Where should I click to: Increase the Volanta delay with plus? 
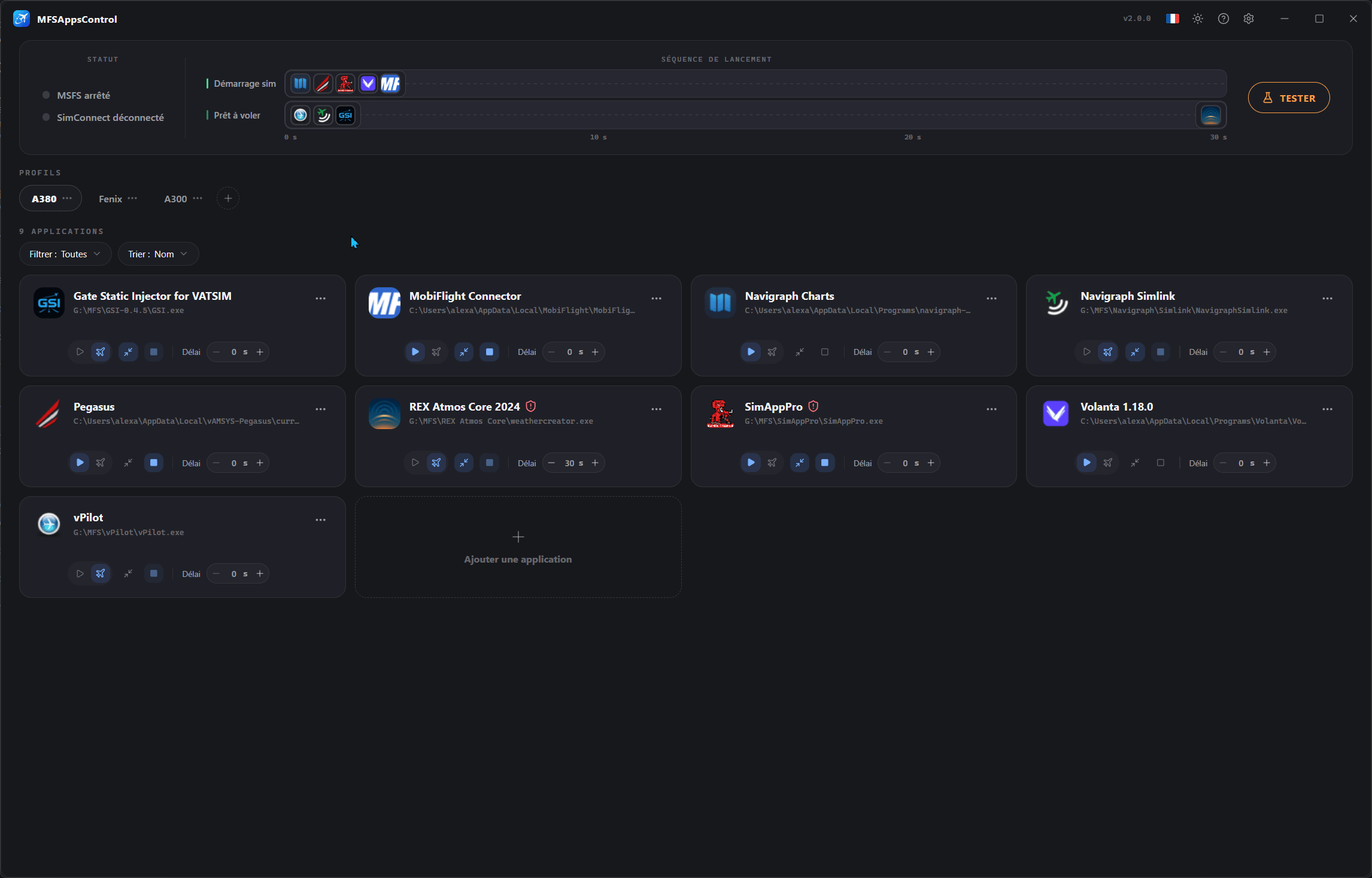(x=1267, y=463)
